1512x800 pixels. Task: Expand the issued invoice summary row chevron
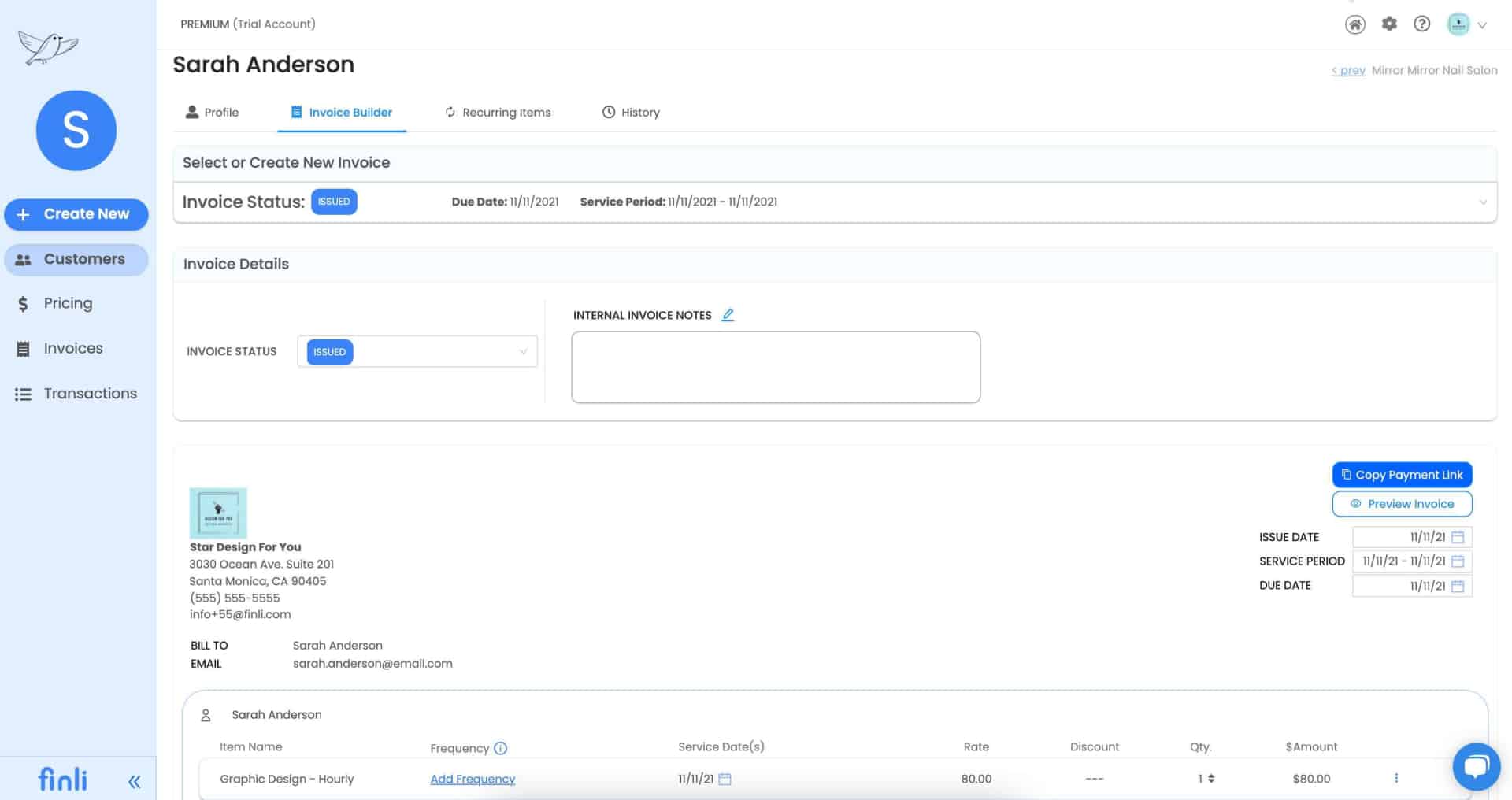[x=1484, y=202]
